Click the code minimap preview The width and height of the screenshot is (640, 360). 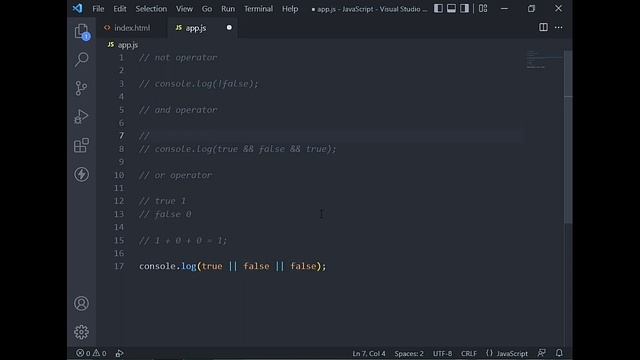coord(543,60)
